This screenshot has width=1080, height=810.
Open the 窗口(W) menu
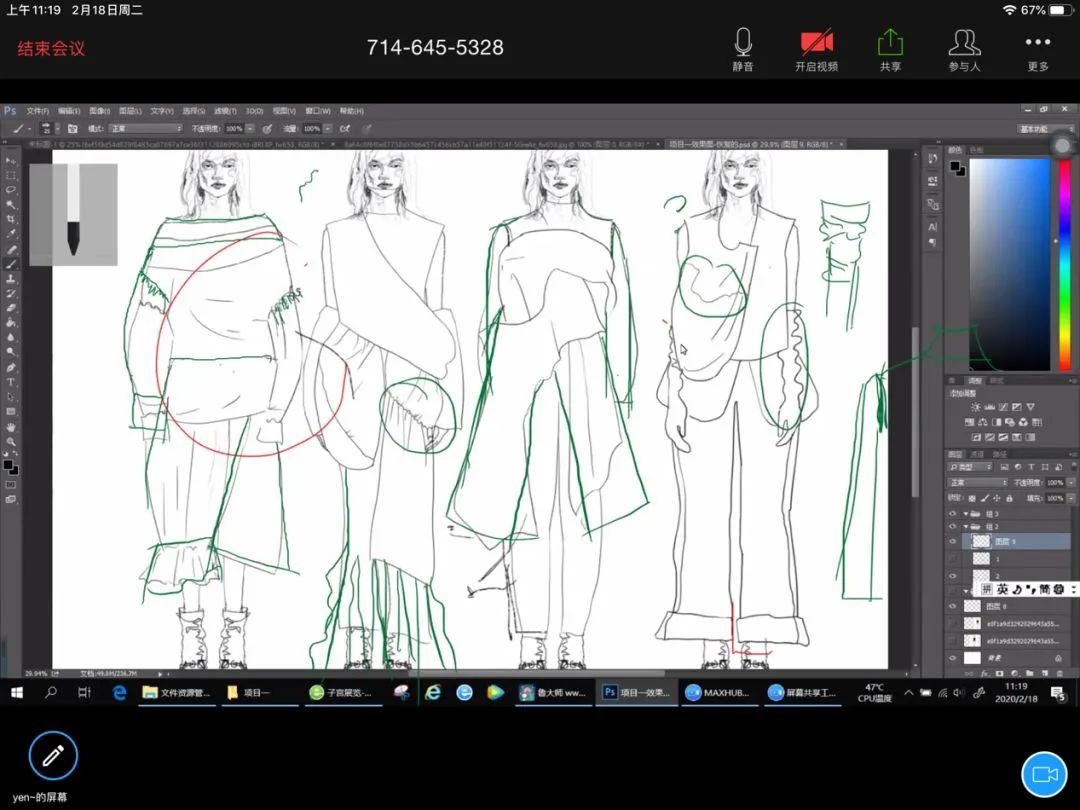(318, 111)
